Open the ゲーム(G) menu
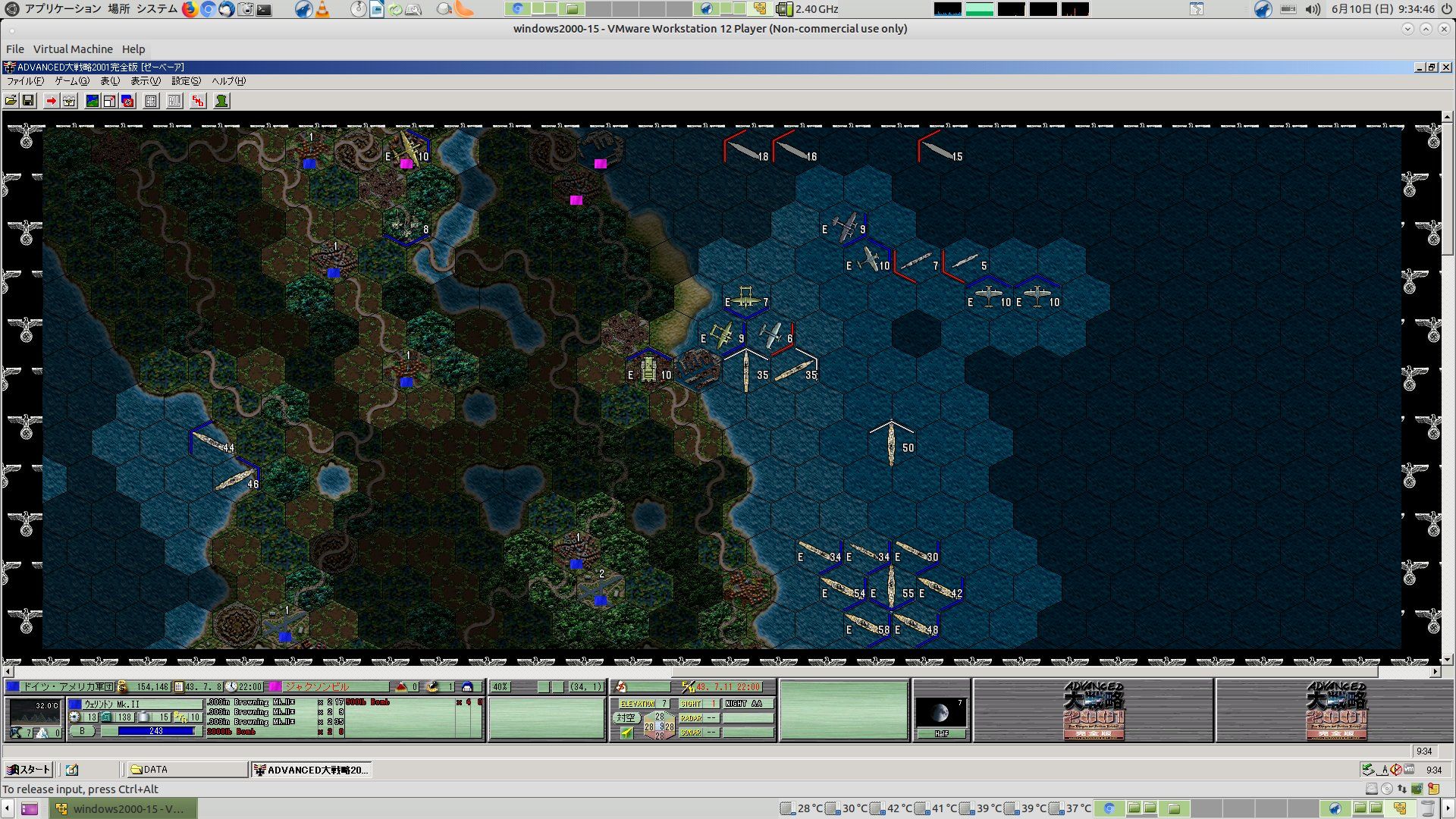Viewport: 1456px width, 819px height. coord(71,81)
